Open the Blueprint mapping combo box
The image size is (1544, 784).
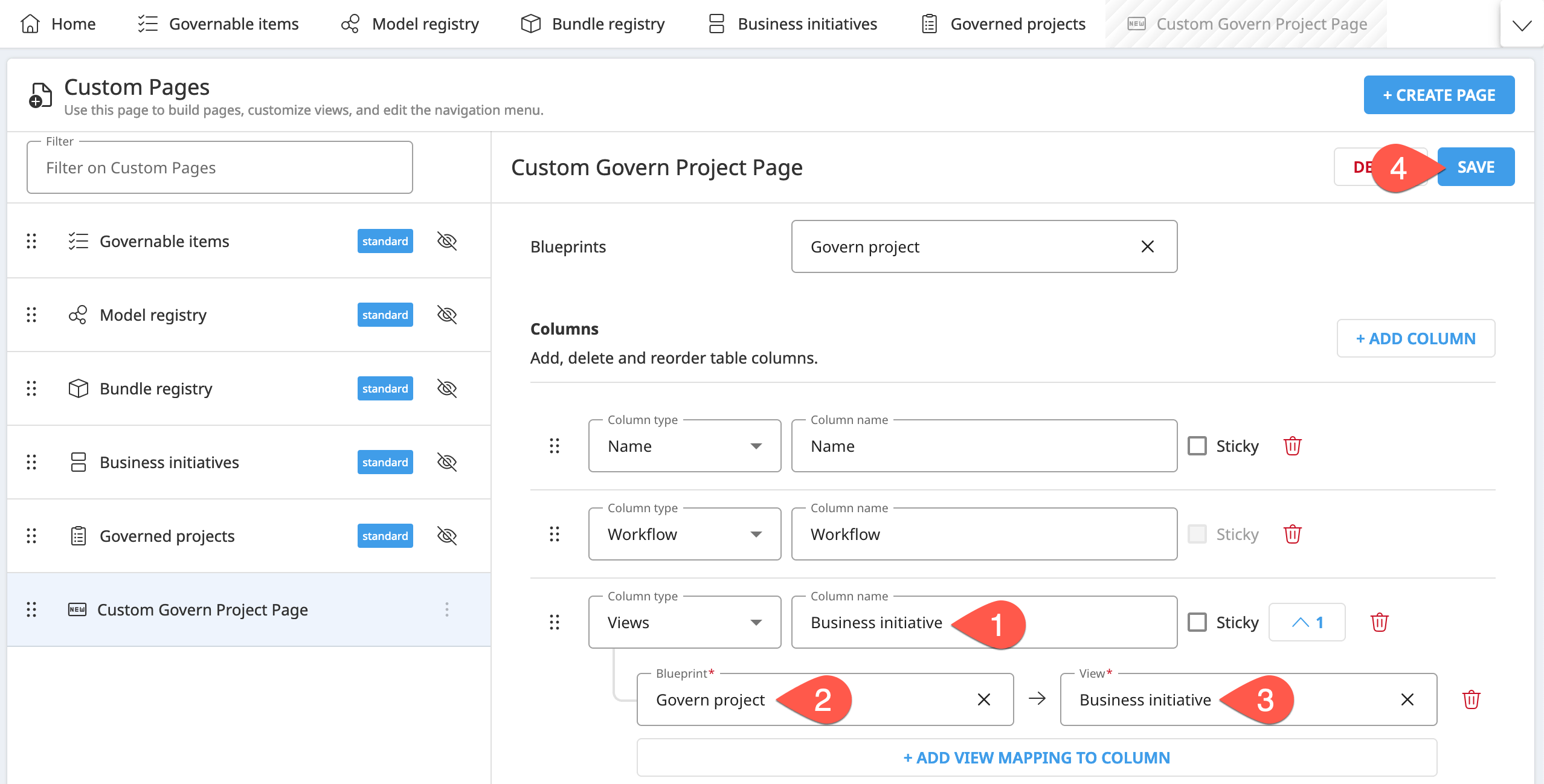point(825,699)
